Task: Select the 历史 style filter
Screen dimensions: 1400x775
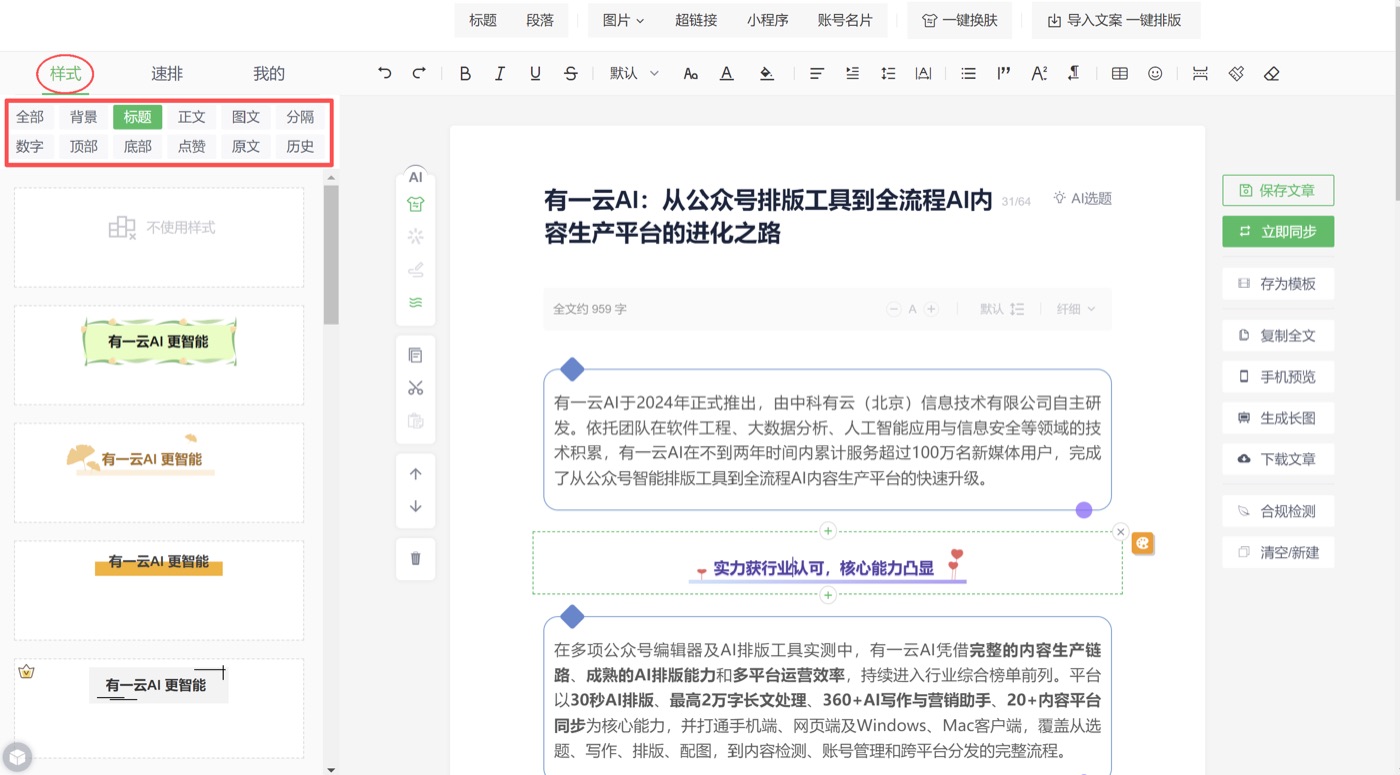Action: 300,146
